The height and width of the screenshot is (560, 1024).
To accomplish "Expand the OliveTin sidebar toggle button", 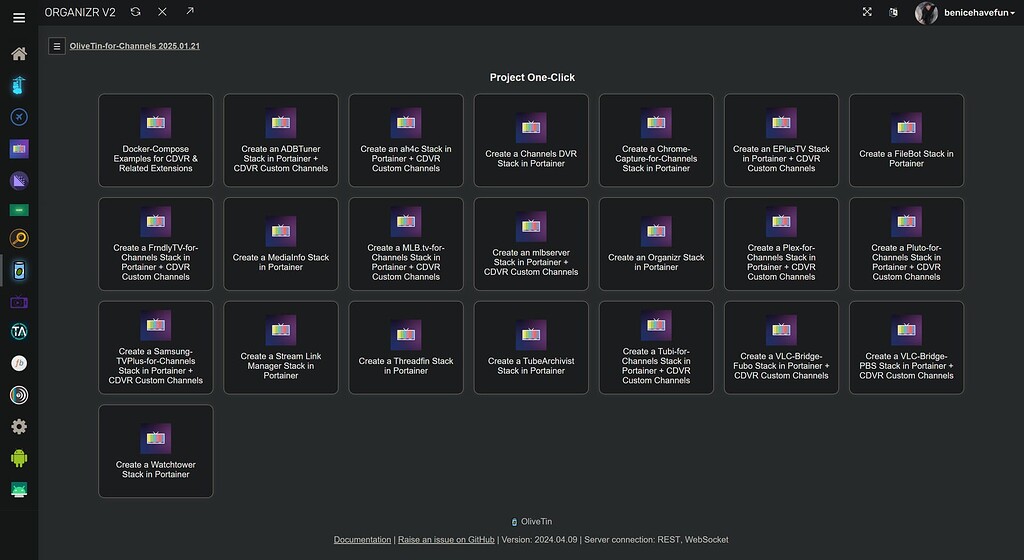I will (57, 46).
